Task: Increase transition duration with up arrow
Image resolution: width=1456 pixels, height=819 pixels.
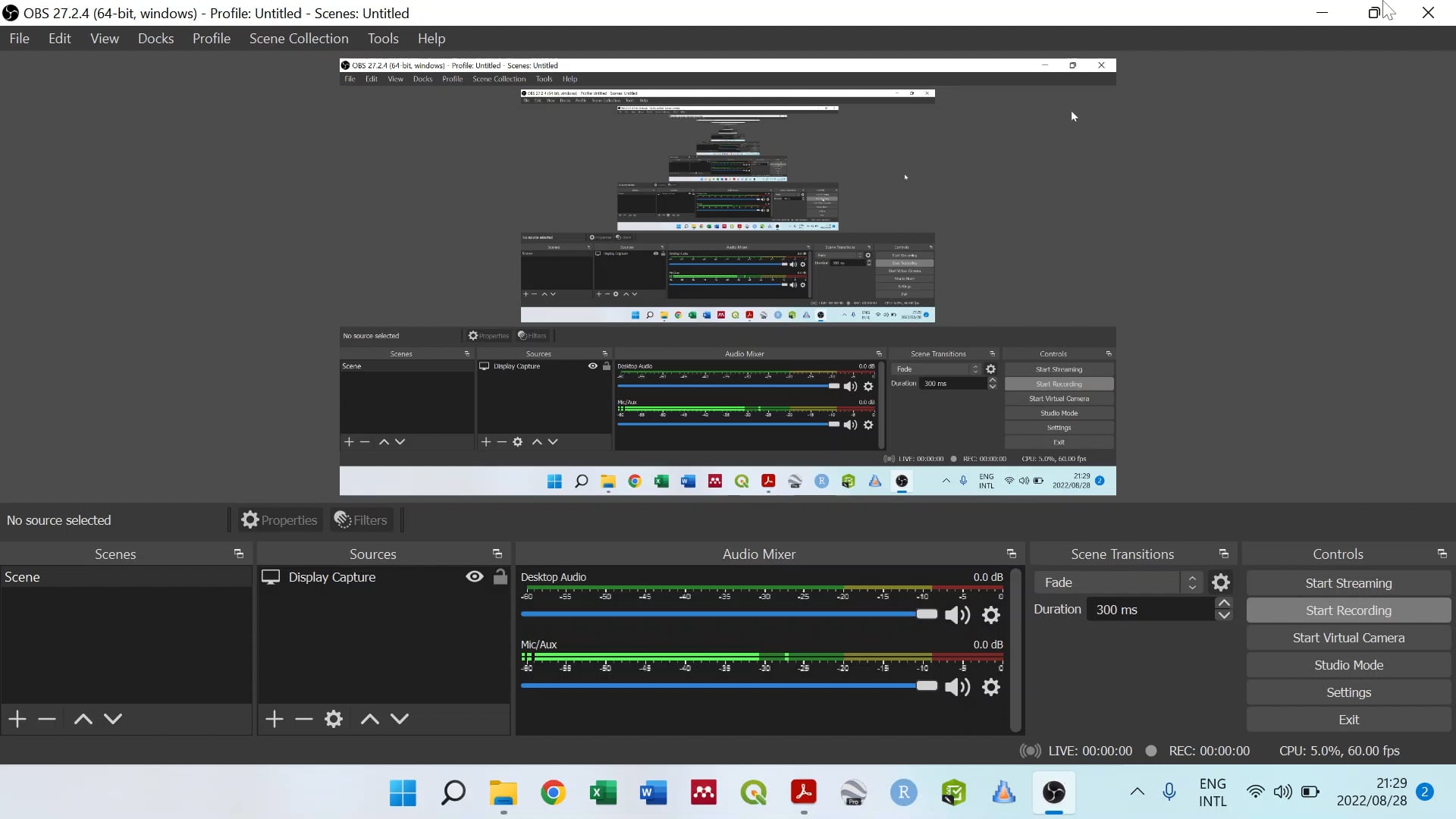Action: point(1224,604)
